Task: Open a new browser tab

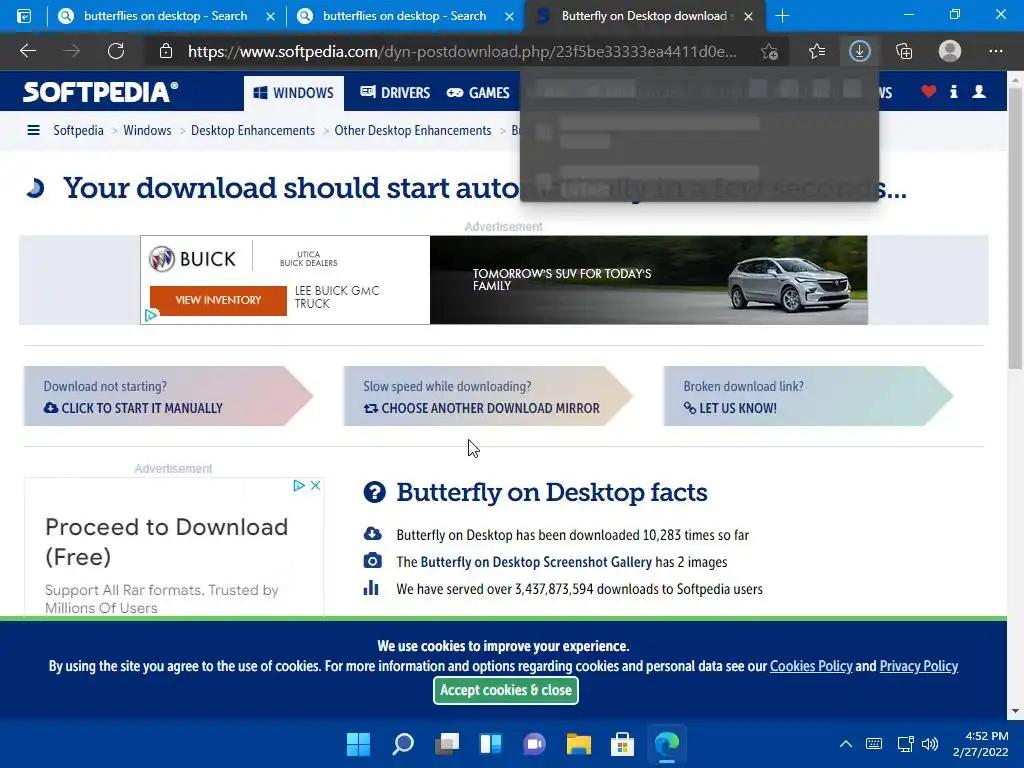Action: coord(782,16)
